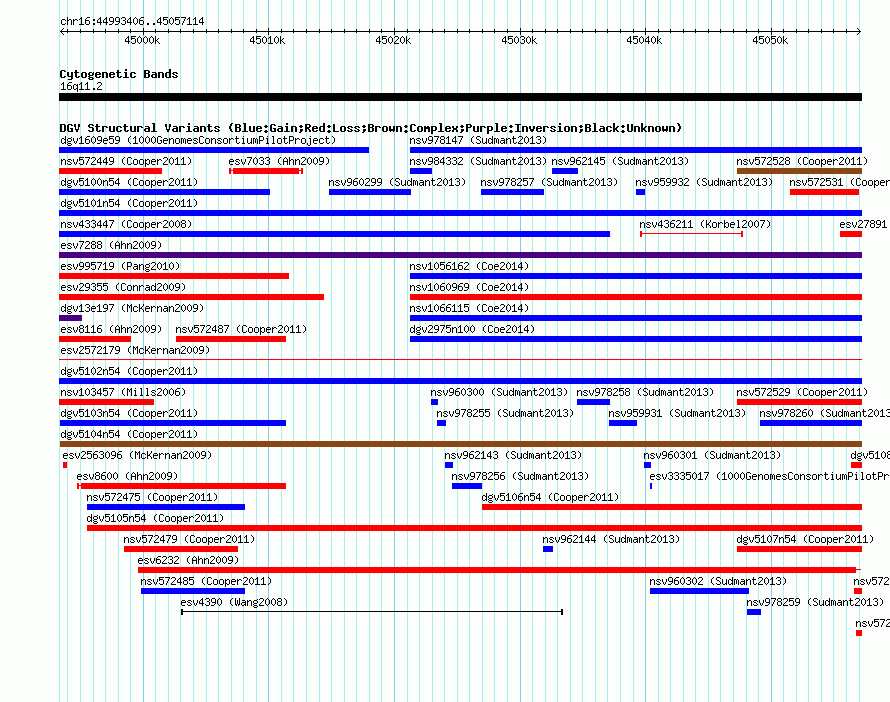
Task: Open nsv962144 (Sudmant2013) label
Action: tap(611, 539)
